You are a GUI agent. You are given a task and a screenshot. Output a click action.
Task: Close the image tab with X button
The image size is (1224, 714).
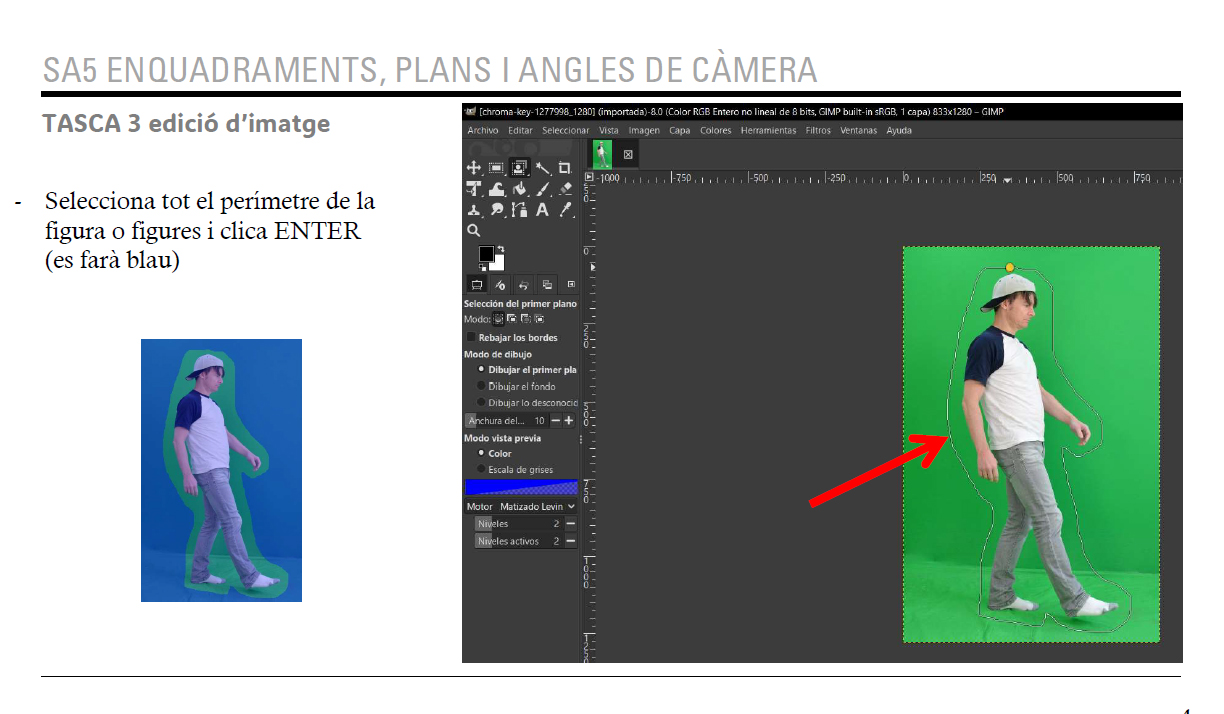coord(628,155)
